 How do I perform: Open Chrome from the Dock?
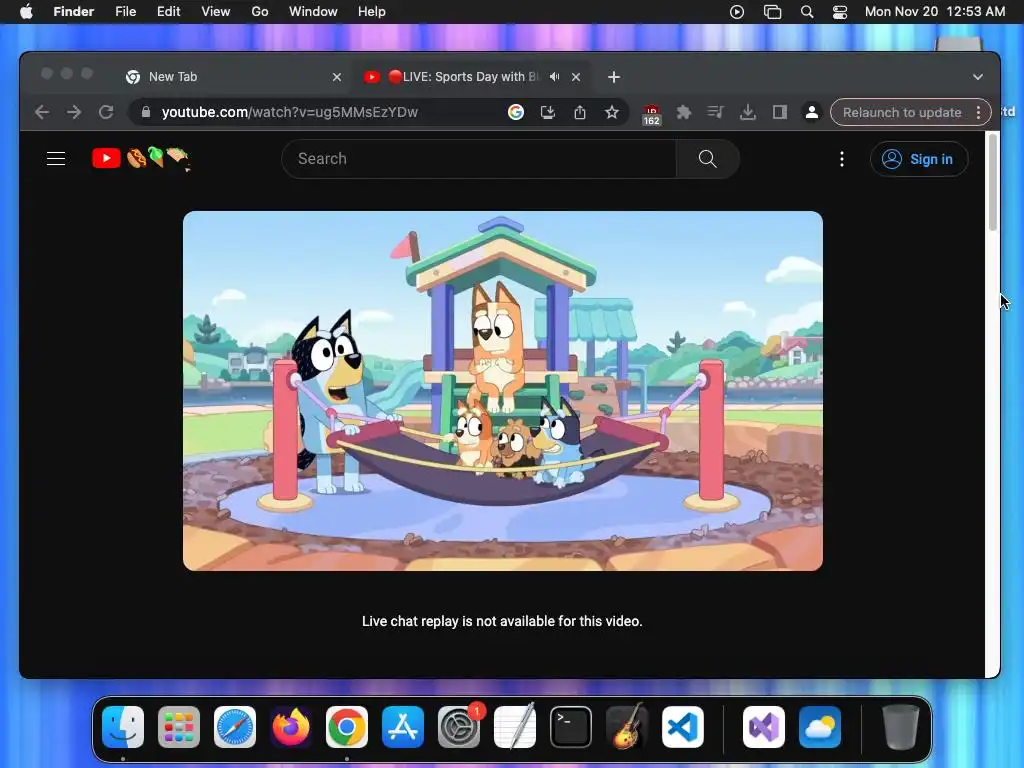[347, 727]
